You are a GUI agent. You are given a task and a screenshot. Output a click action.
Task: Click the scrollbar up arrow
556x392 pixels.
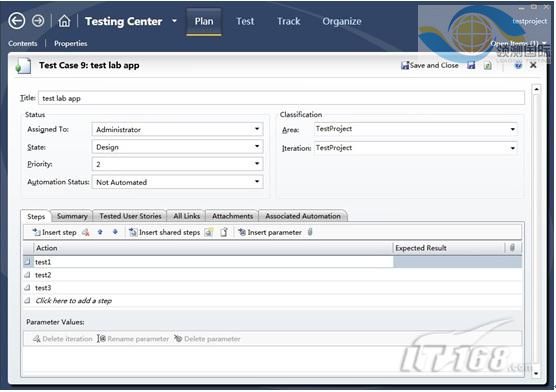point(536,89)
